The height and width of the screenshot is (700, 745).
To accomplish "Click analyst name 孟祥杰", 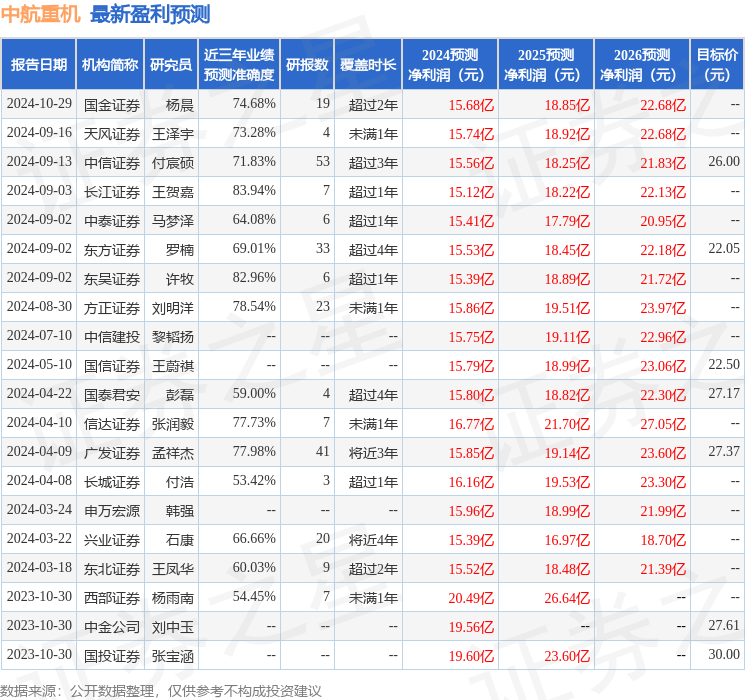I will 172,453.
